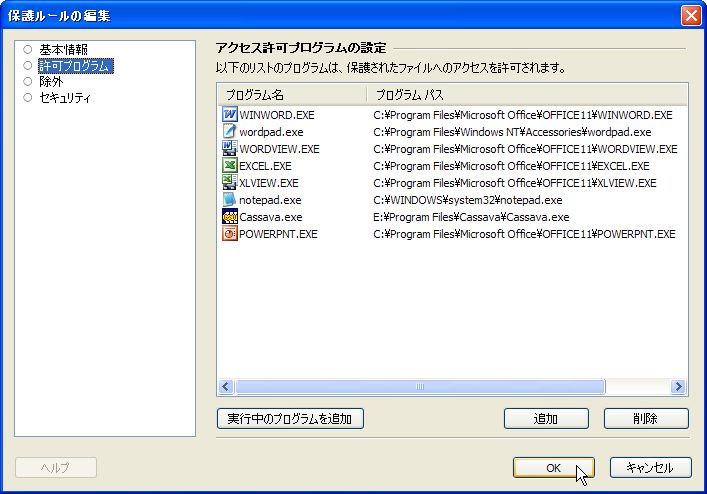Click the 削除 button
The width and height of the screenshot is (707, 494).
point(646,418)
